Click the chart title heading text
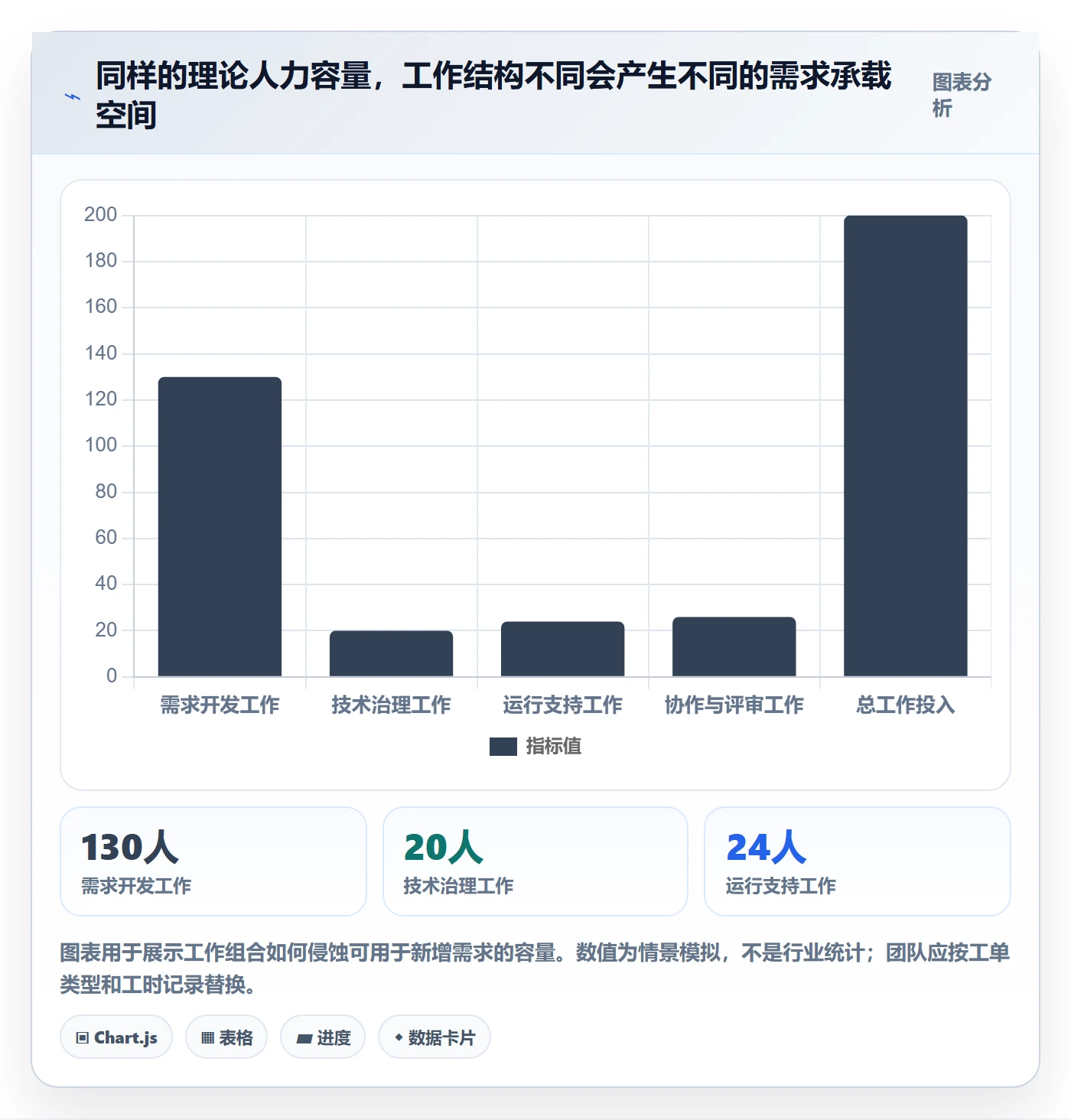1071x1120 pixels. (x=493, y=95)
